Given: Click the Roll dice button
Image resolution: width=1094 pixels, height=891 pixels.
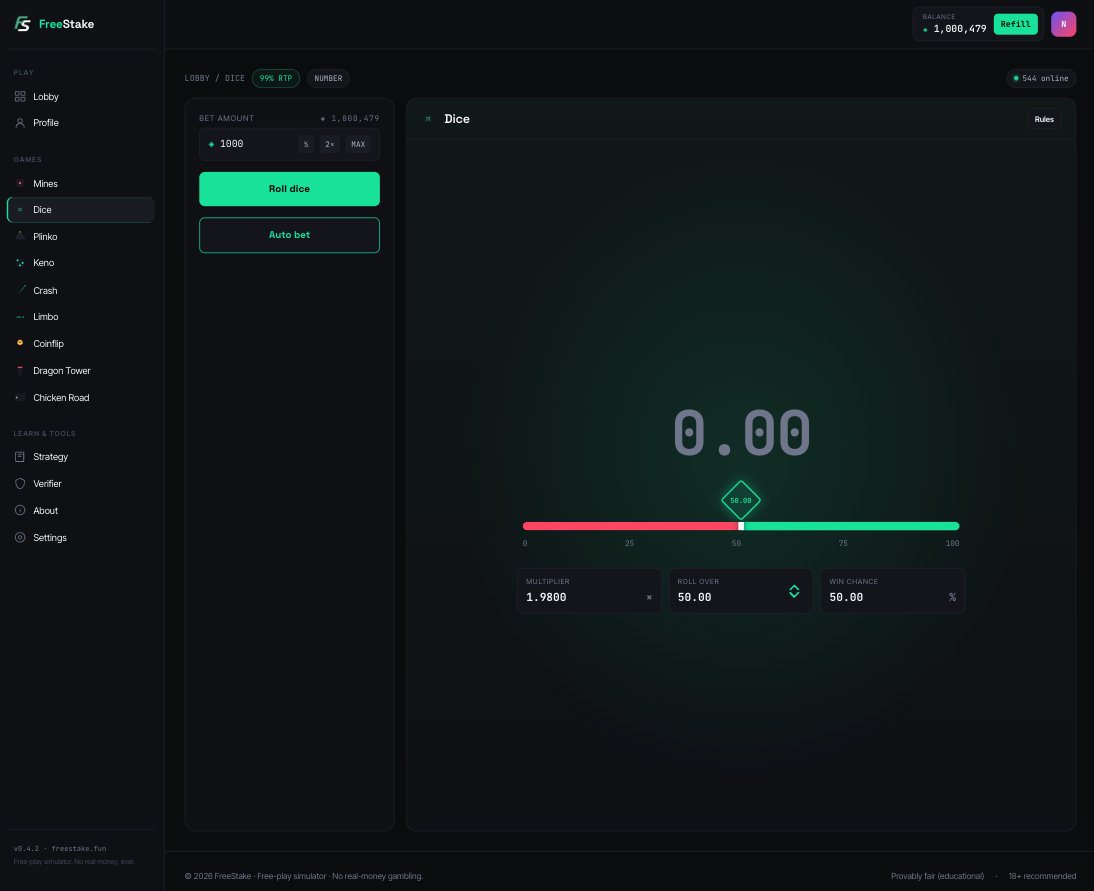Looking at the screenshot, I should [x=290, y=189].
